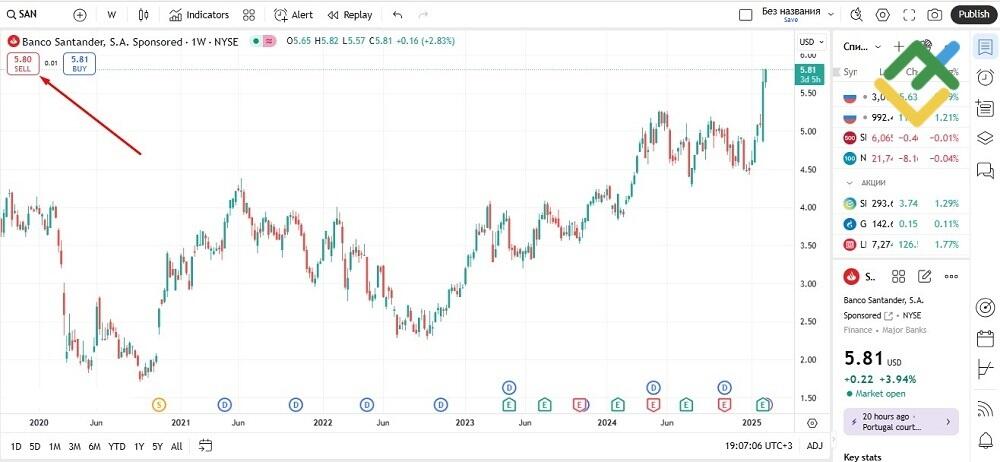
Task: Open chart settings hexagon icon
Action: tap(882, 15)
